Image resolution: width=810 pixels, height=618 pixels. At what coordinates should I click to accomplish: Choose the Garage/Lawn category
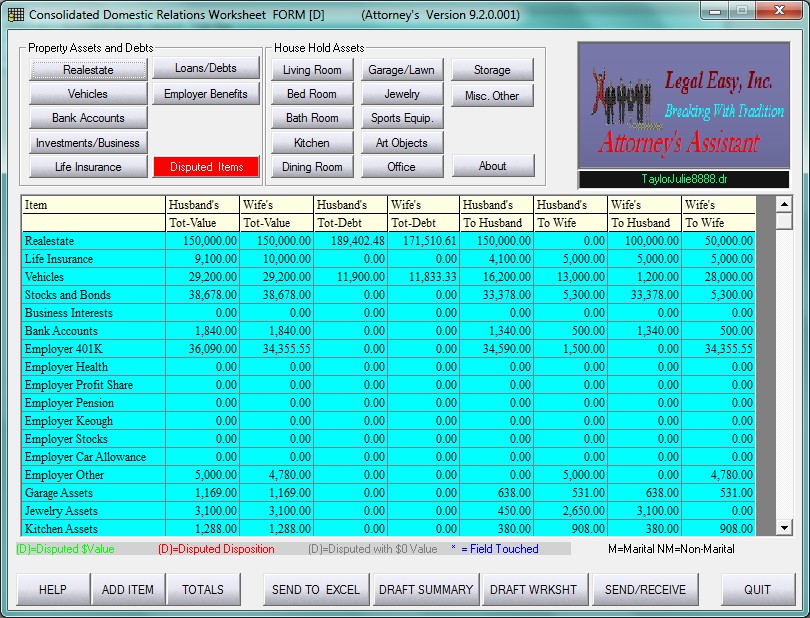[402, 70]
